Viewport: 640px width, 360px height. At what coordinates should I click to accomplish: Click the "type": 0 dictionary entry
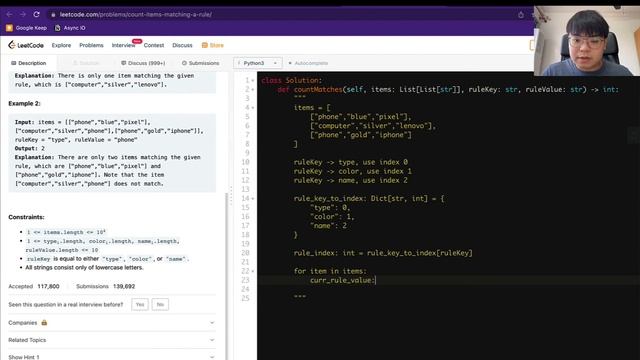pyautogui.click(x=330, y=208)
